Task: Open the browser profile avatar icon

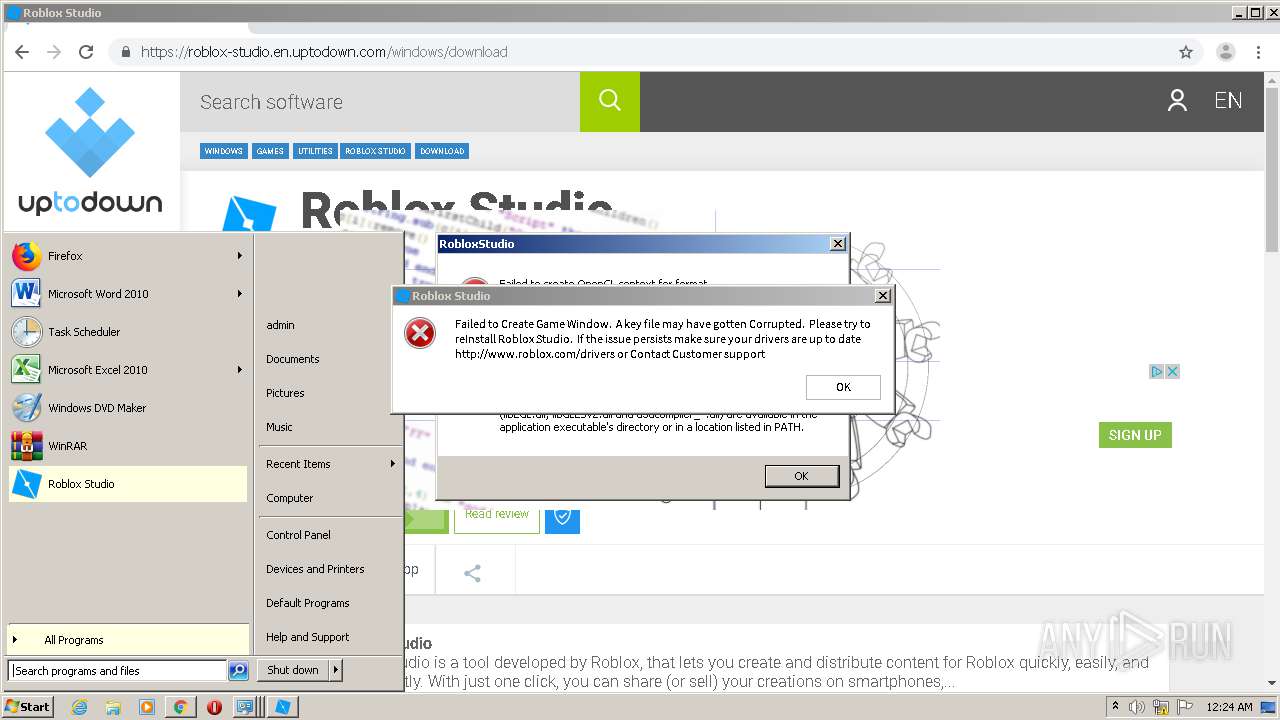Action: tap(1225, 52)
